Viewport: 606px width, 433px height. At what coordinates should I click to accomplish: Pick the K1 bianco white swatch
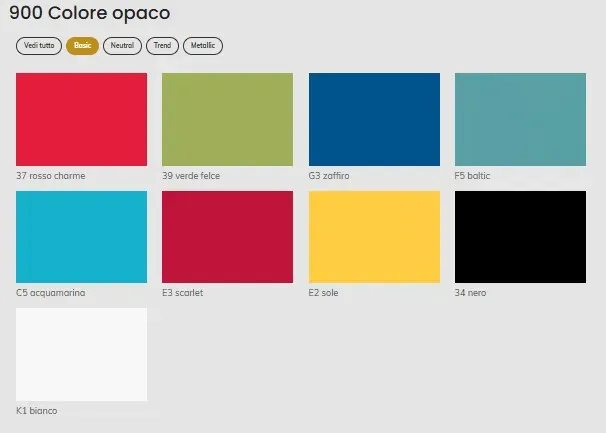point(82,354)
